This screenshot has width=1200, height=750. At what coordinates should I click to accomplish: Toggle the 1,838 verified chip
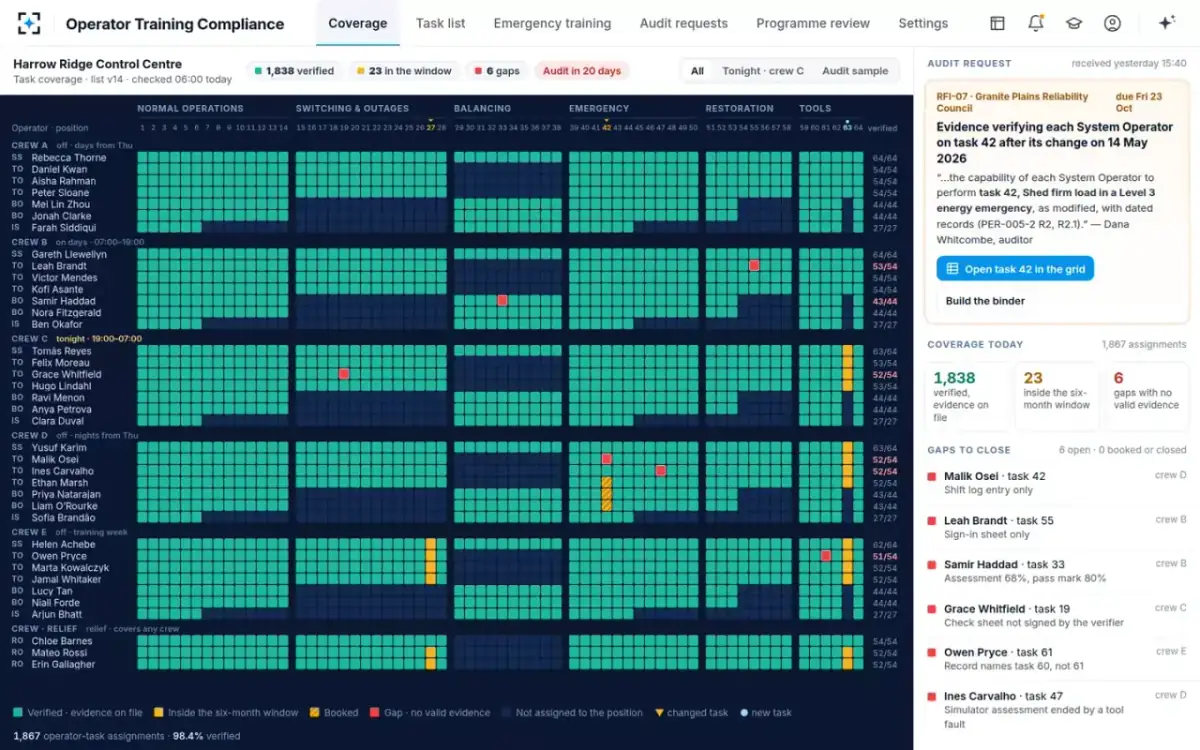(x=294, y=71)
